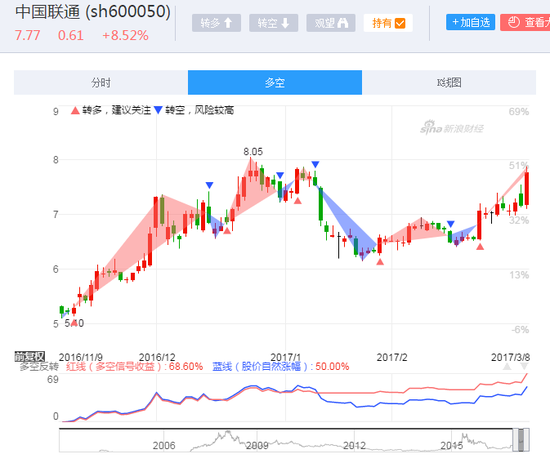
Task: Click the 2006 point on overview timeline
Action: pos(164,445)
